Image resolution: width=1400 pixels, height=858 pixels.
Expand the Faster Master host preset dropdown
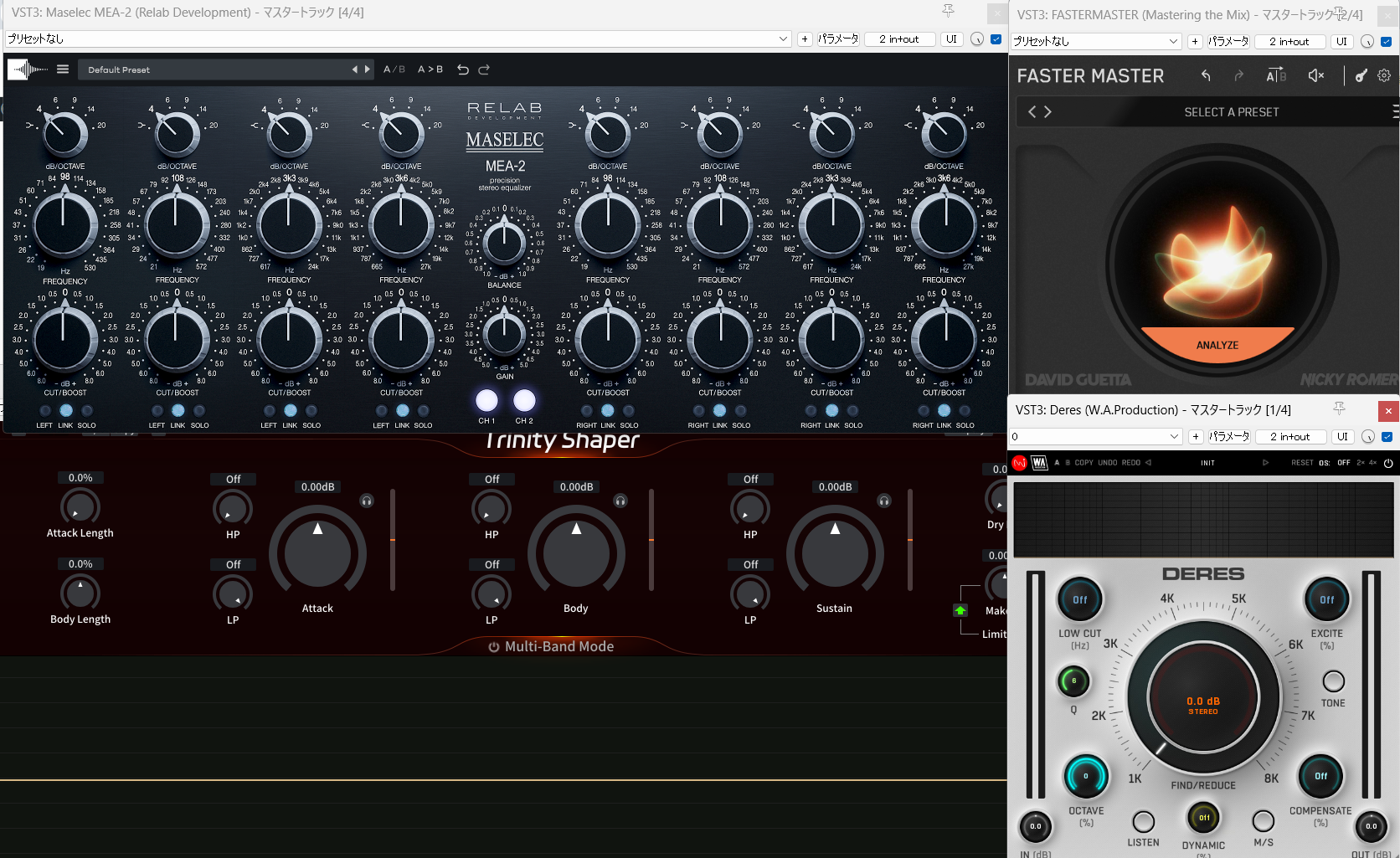click(1173, 42)
